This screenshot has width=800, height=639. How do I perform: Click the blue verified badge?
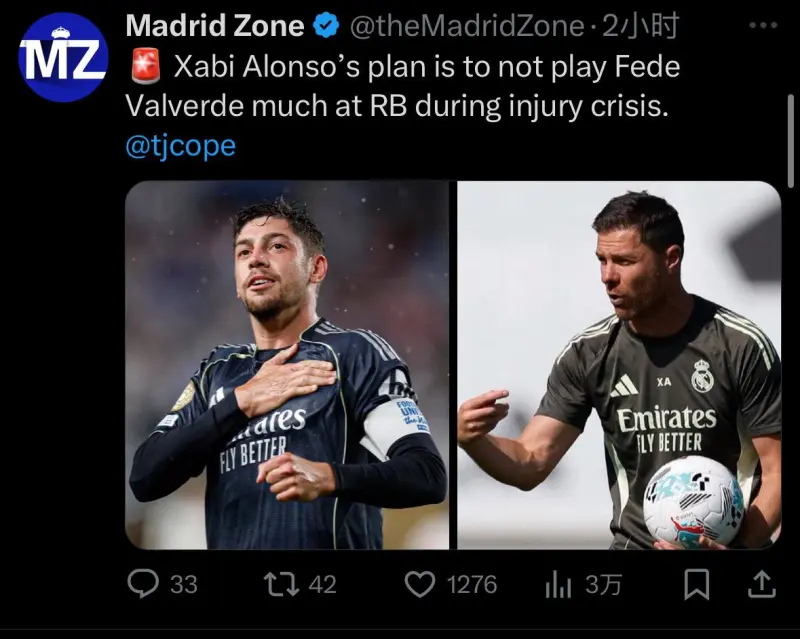click(x=327, y=26)
